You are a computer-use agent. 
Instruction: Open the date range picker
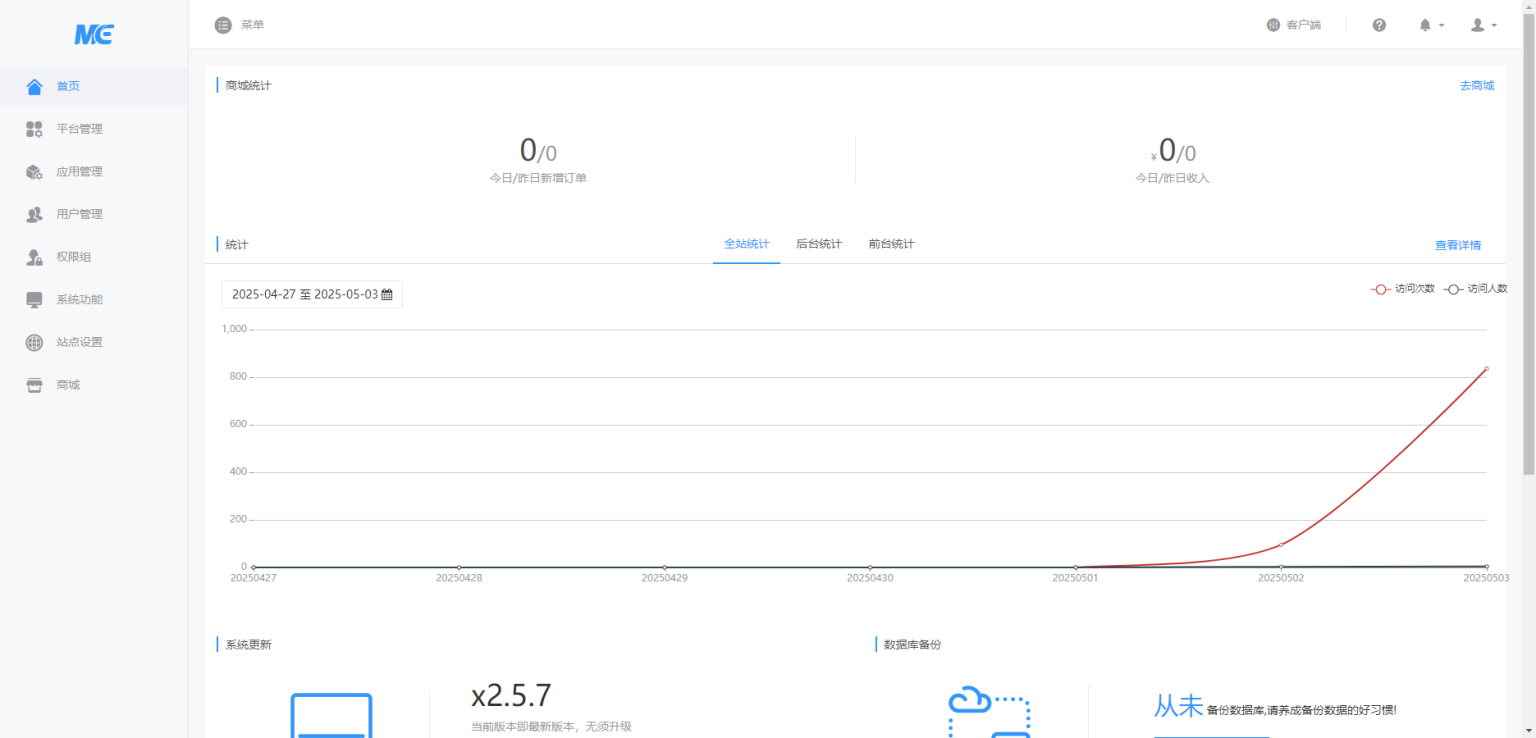tap(311, 295)
